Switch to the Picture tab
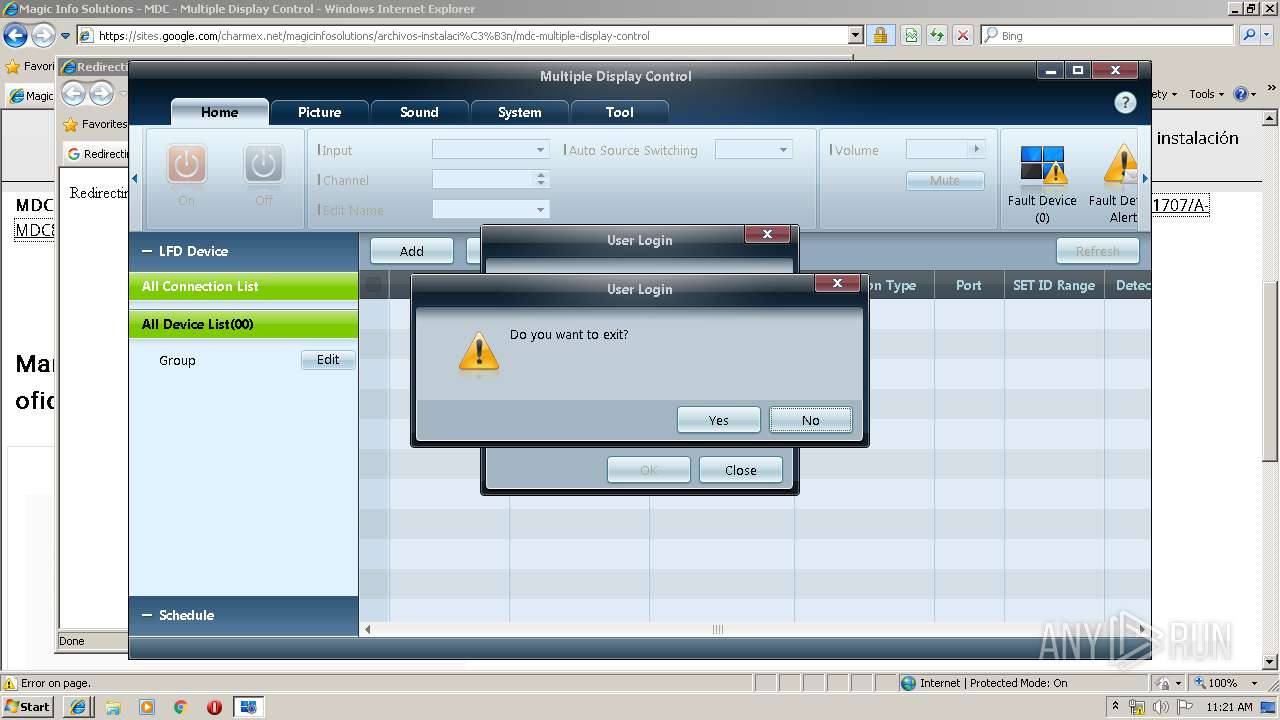The image size is (1280, 720). tap(319, 112)
